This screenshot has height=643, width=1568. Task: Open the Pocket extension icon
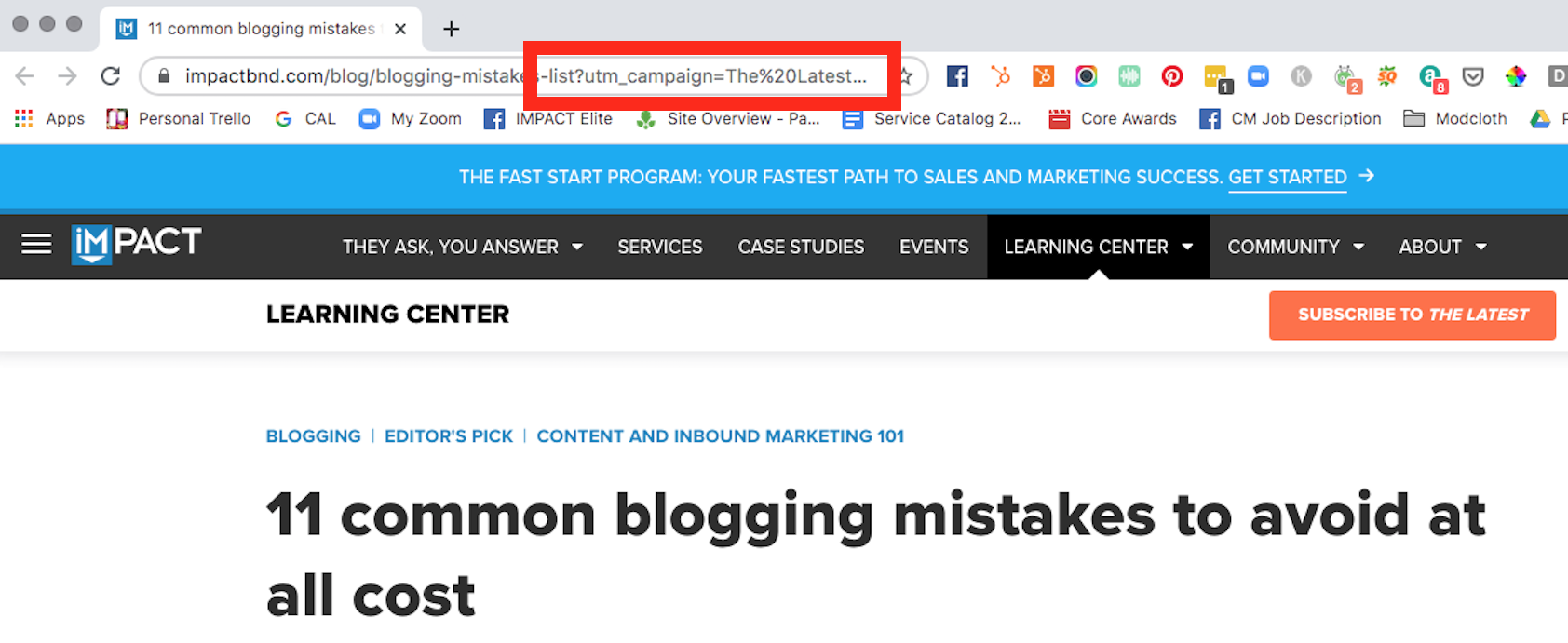[x=1473, y=76]
